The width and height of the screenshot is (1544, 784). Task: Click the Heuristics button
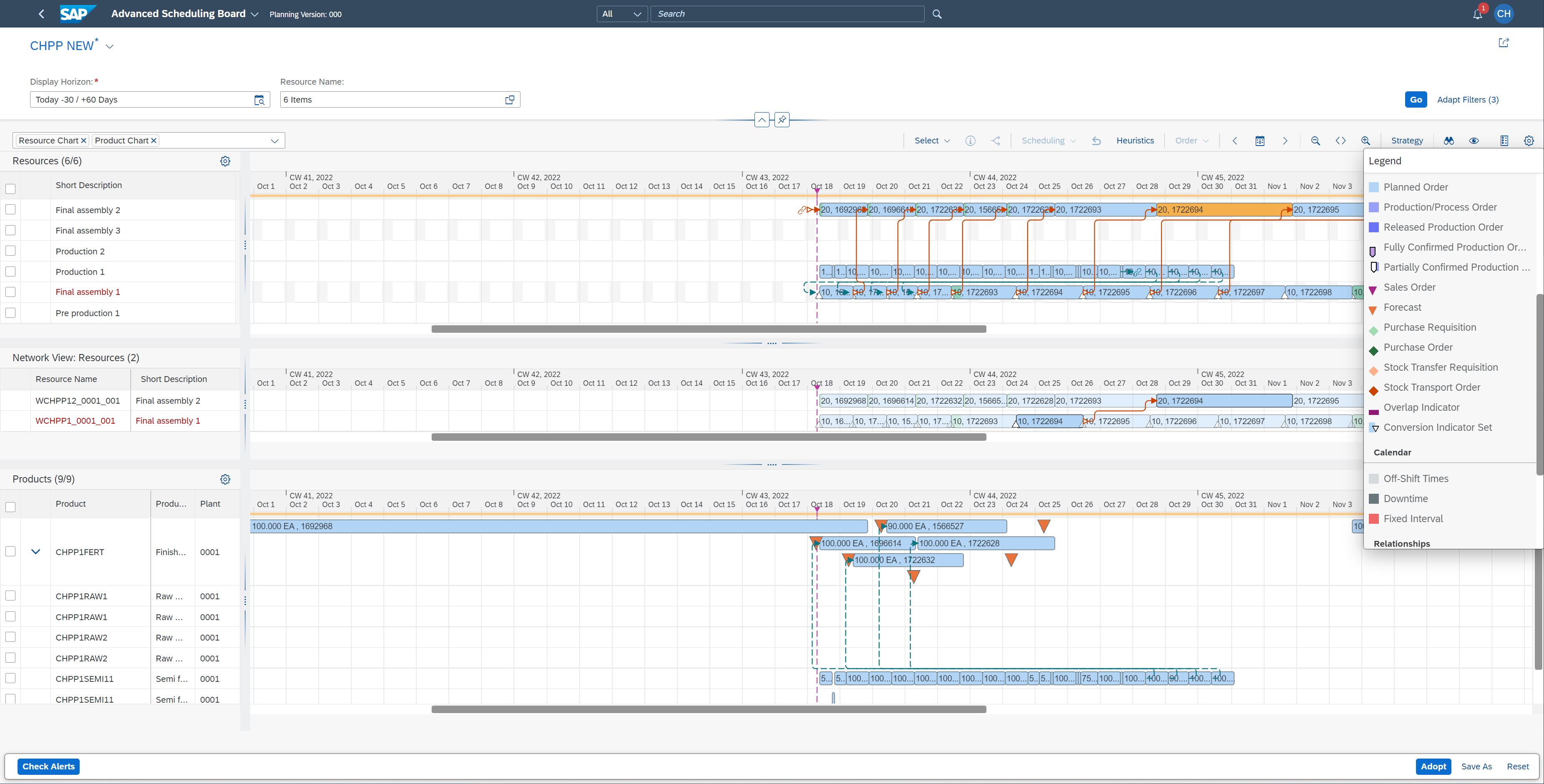pos(1134,140)
